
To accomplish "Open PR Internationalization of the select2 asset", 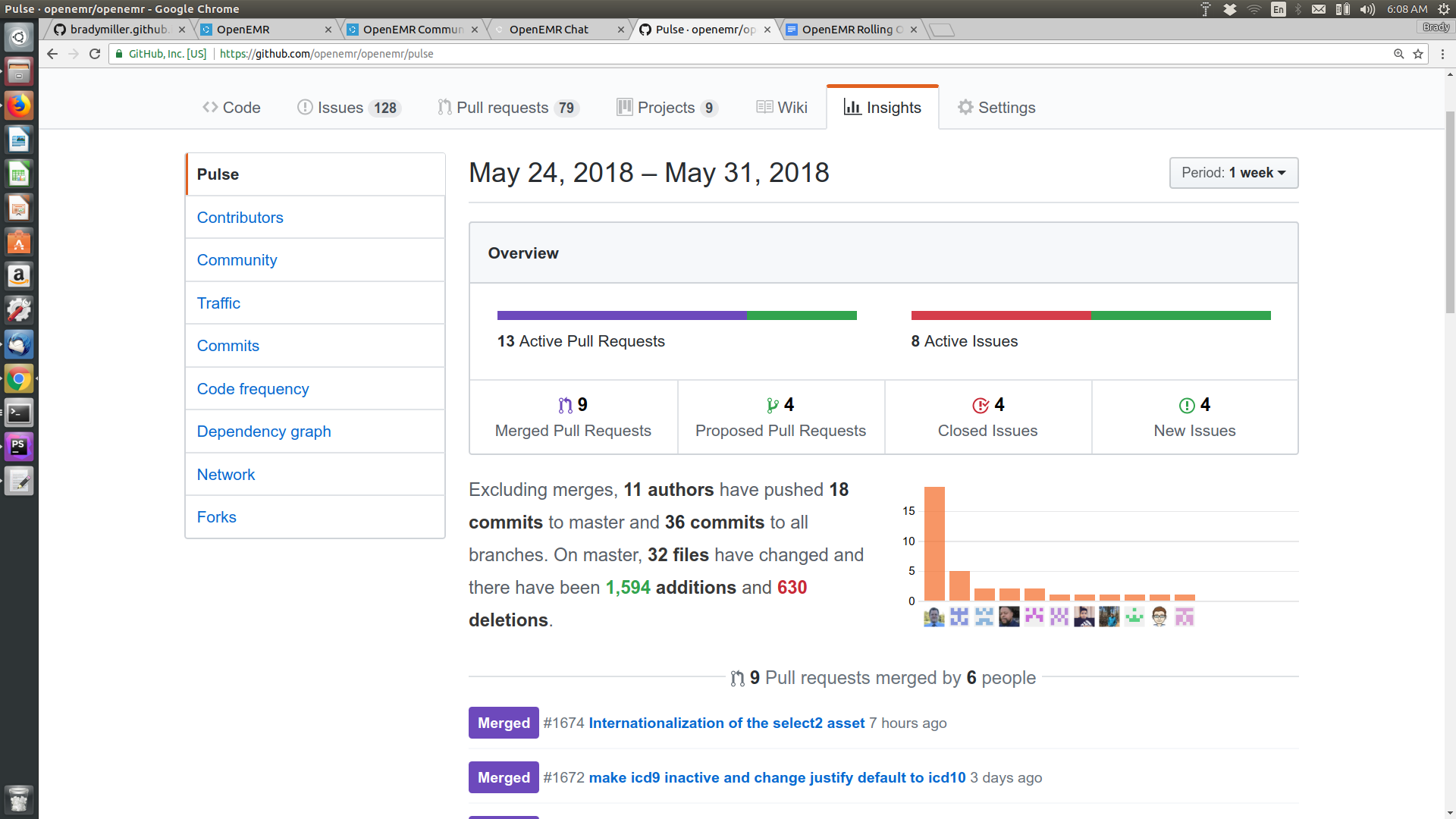I will [x=726, y=723].
